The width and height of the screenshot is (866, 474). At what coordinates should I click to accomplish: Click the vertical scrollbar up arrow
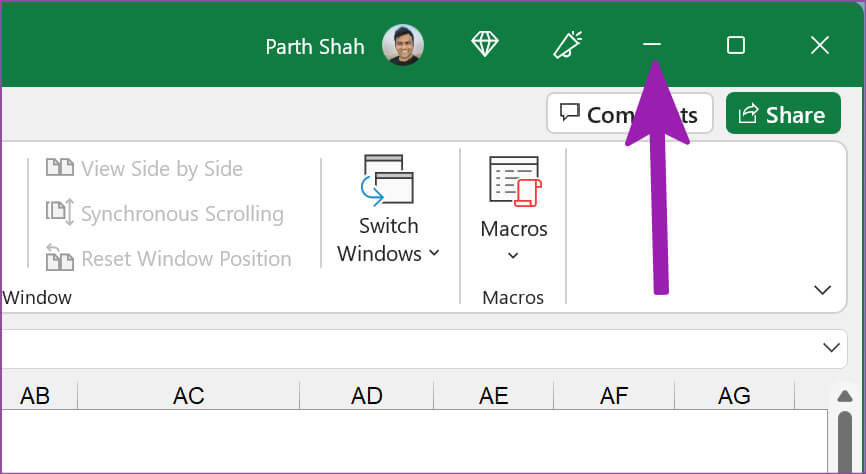point(844,396)
